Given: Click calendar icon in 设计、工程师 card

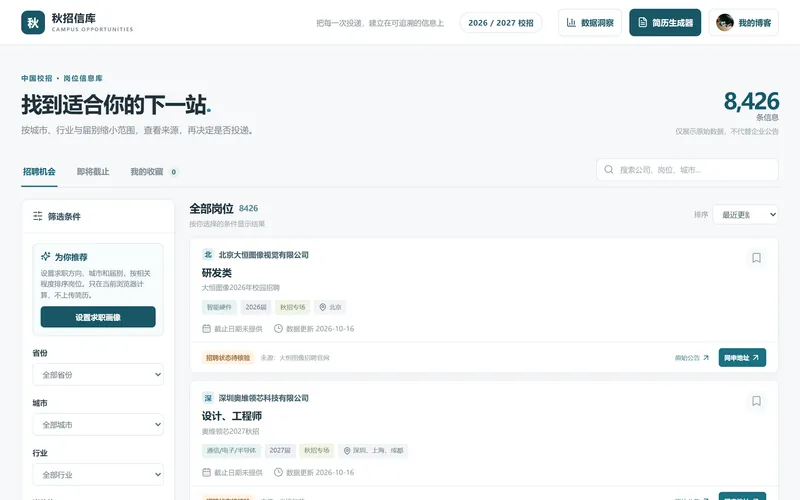Looking at the screenshot, I should [206, 472].
